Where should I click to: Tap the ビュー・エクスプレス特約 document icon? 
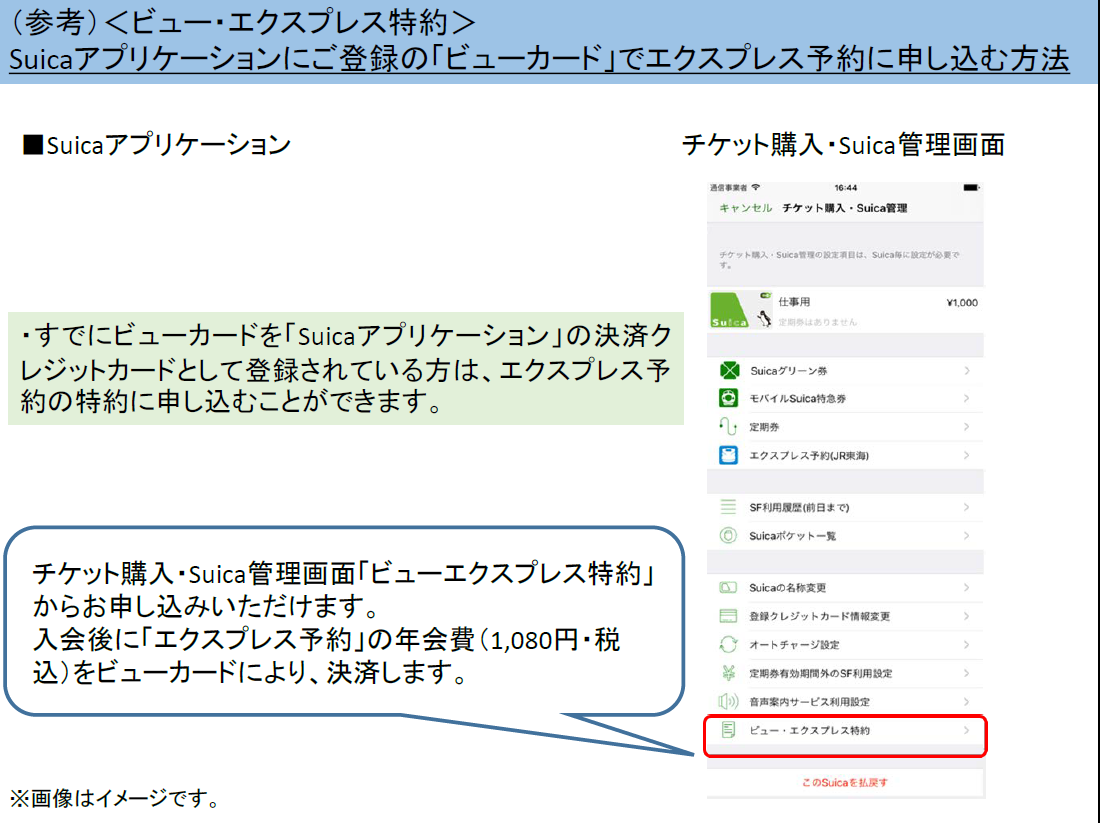tap(728, 730)
